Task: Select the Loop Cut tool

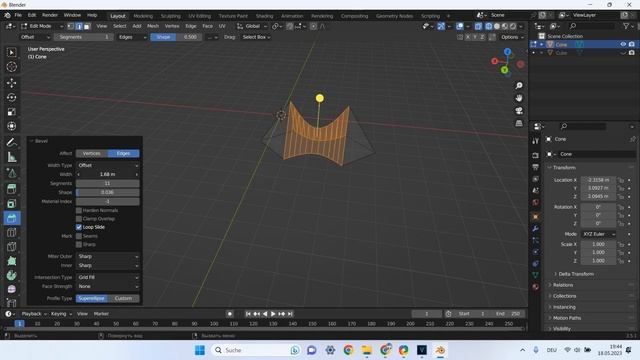Action: (x=11, y=233)
